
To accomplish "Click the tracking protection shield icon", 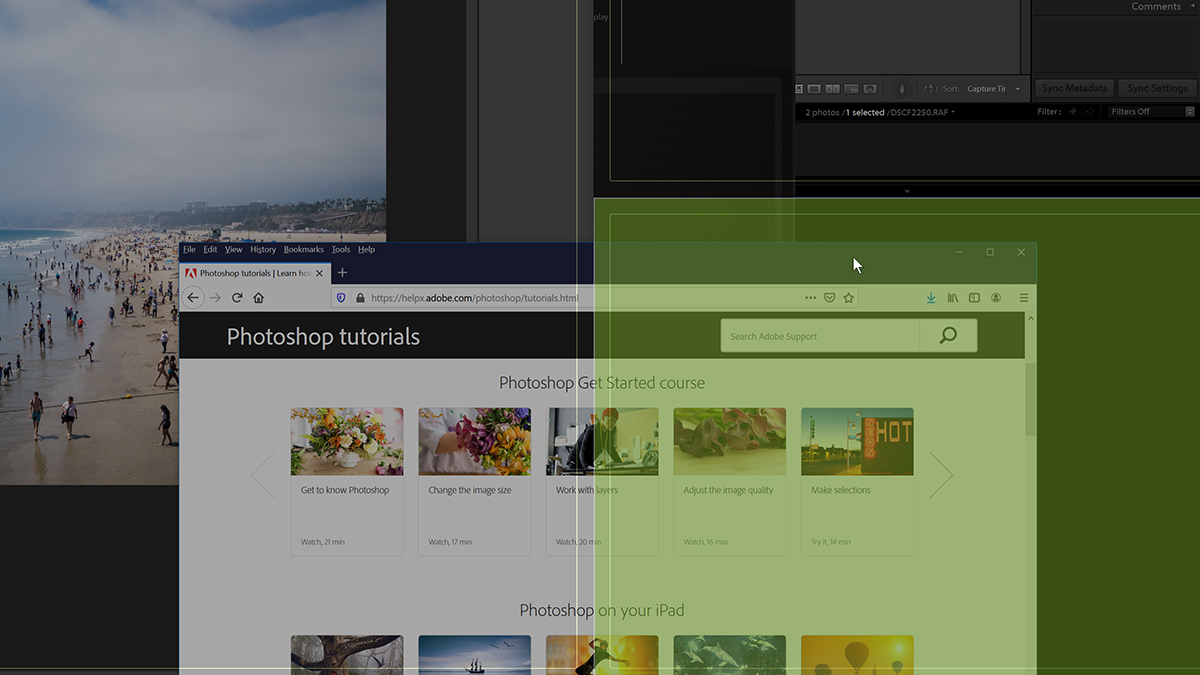I will click(341, 297).
